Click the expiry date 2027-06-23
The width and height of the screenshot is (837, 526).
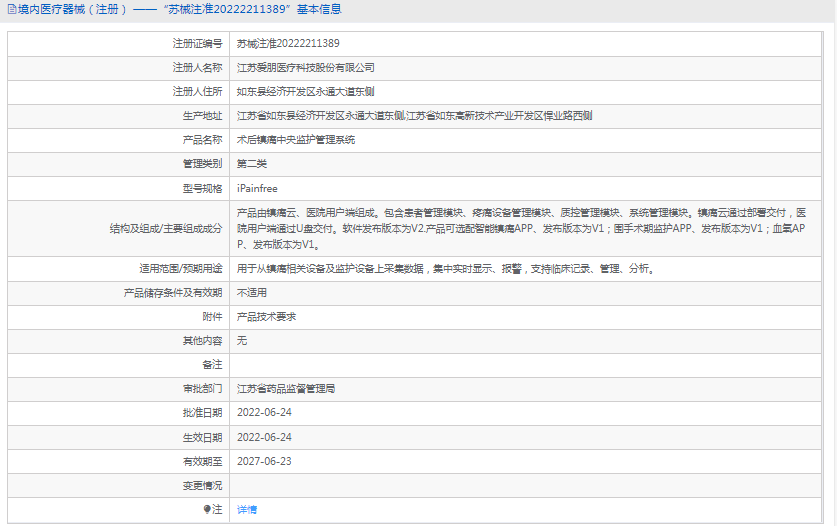coord(264,461)
